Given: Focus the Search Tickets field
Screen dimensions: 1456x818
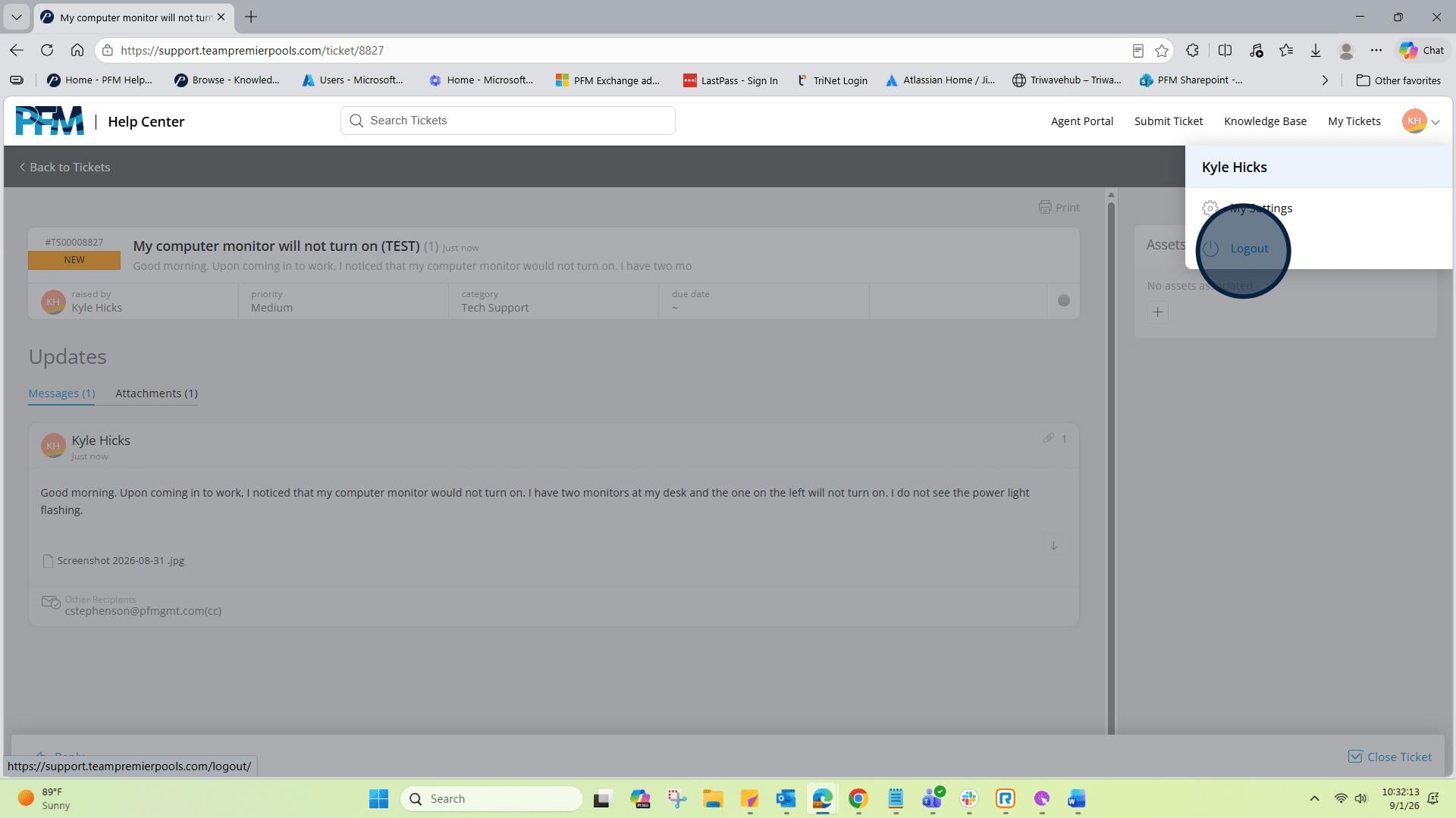Looking at the screenshot, I should coord(508,121).
